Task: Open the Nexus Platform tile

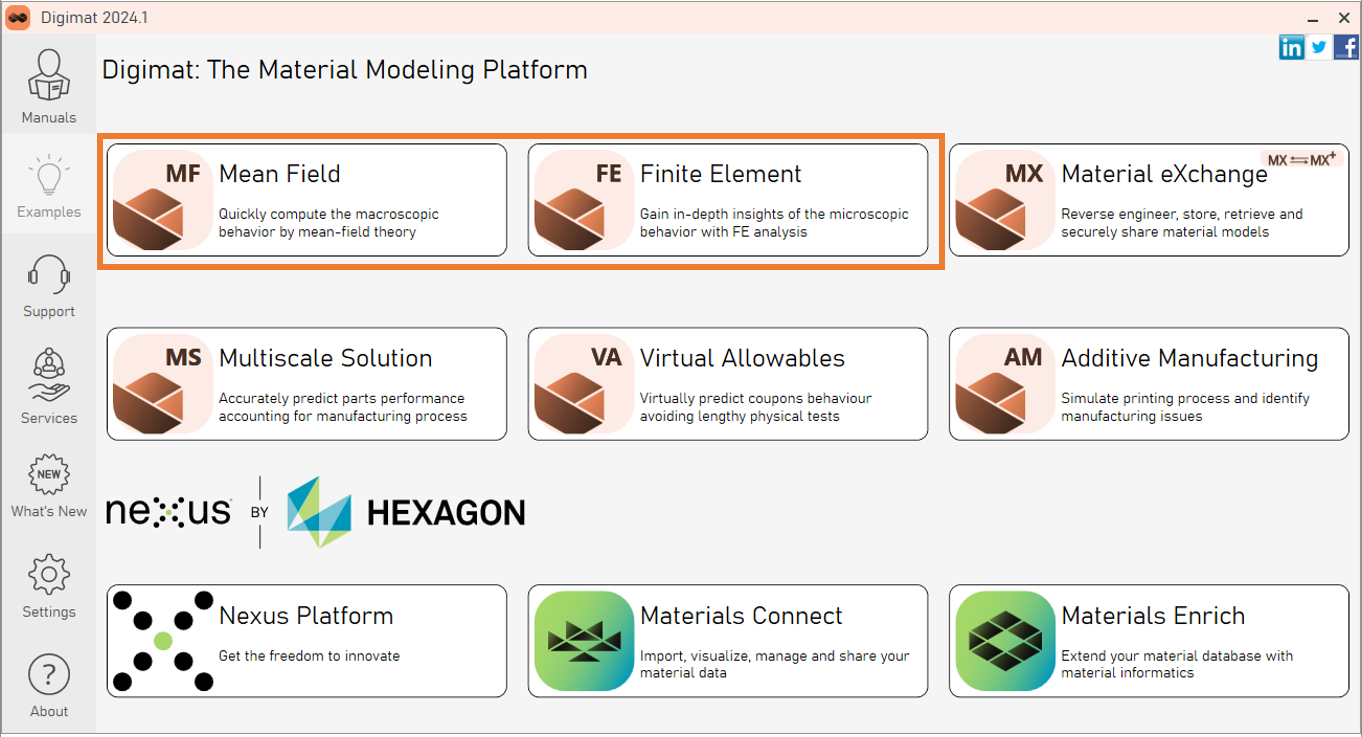Action: 306,641
